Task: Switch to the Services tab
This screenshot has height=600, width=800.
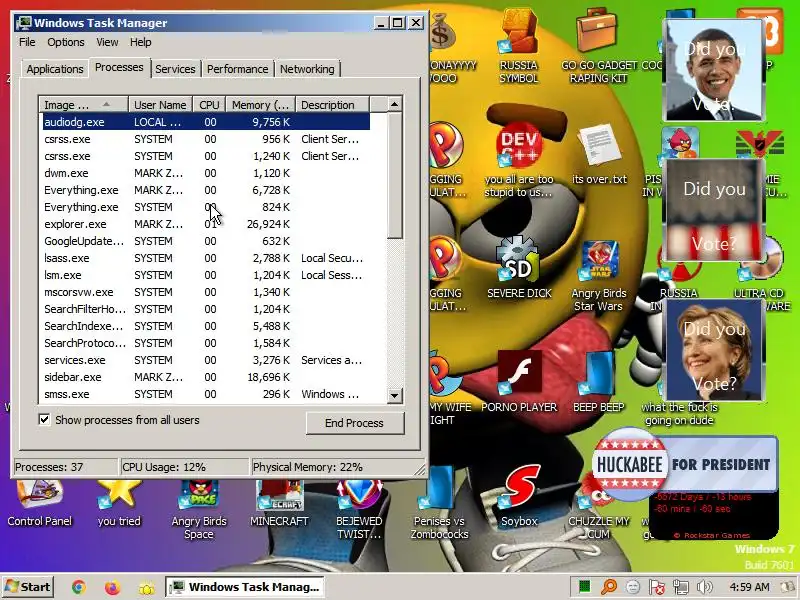Action: click(x=175, y=69)
